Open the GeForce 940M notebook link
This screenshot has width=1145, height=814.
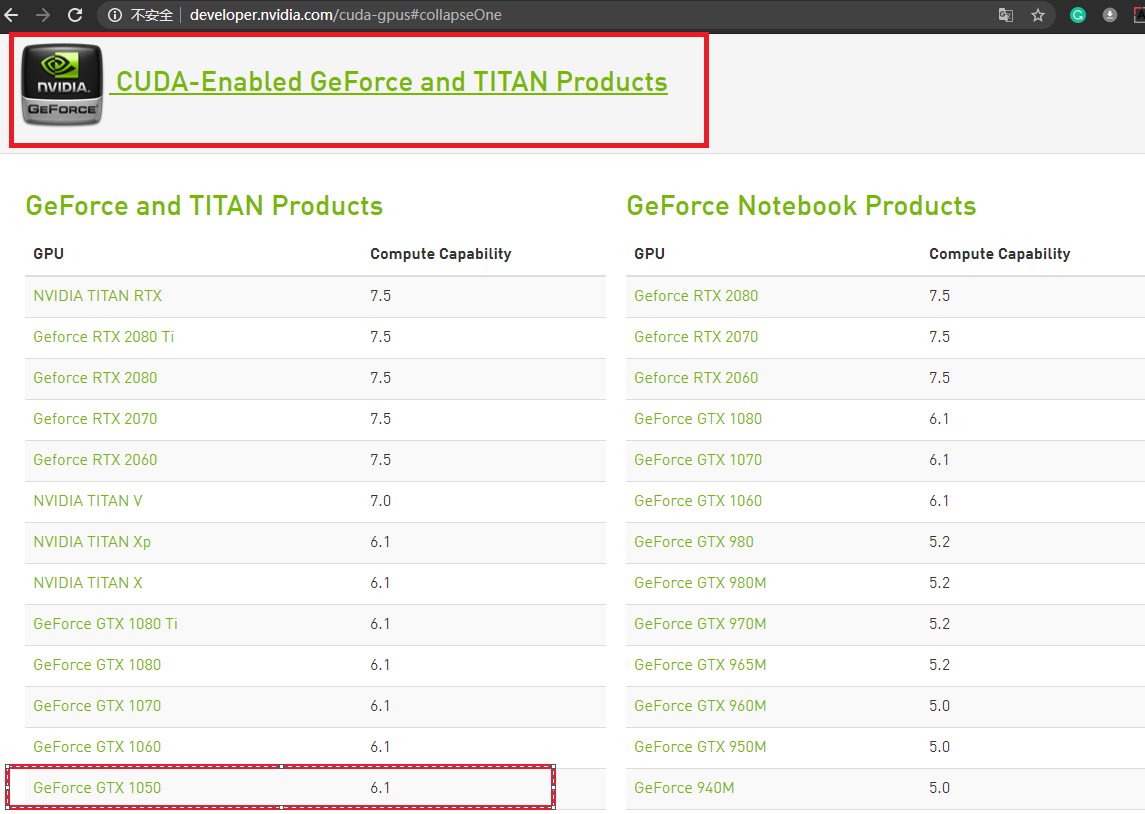click(x=684, y=788)
